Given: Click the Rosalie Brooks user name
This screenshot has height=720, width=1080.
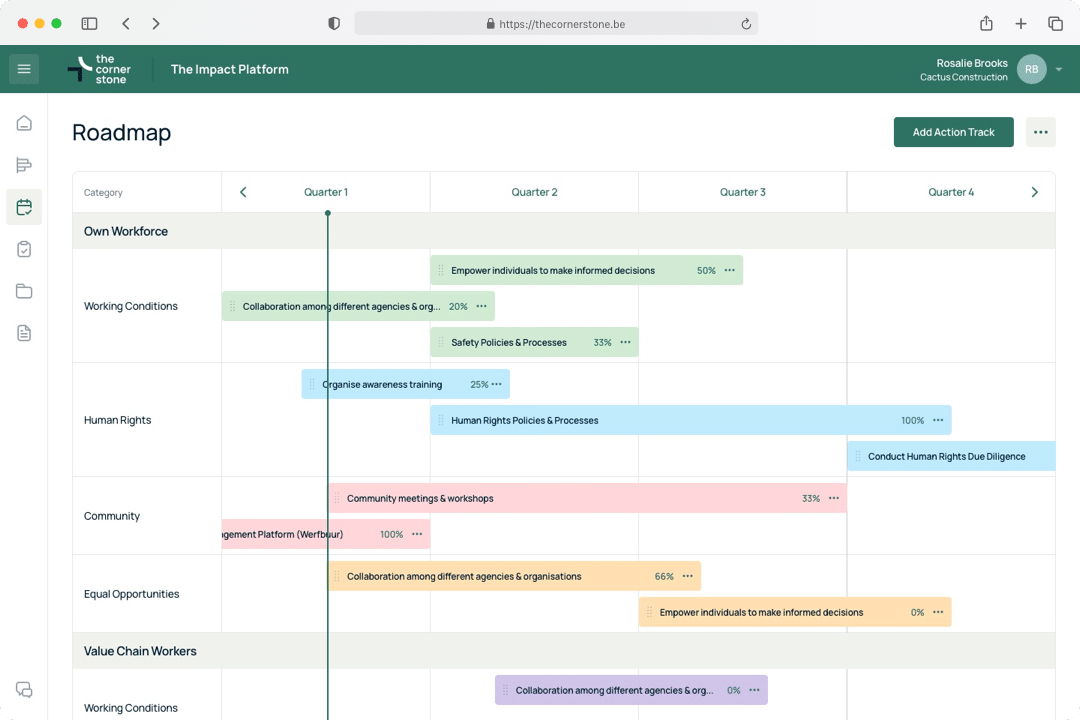Looking at the screenshot, I should pyautogui.click(x=972, y=63).
